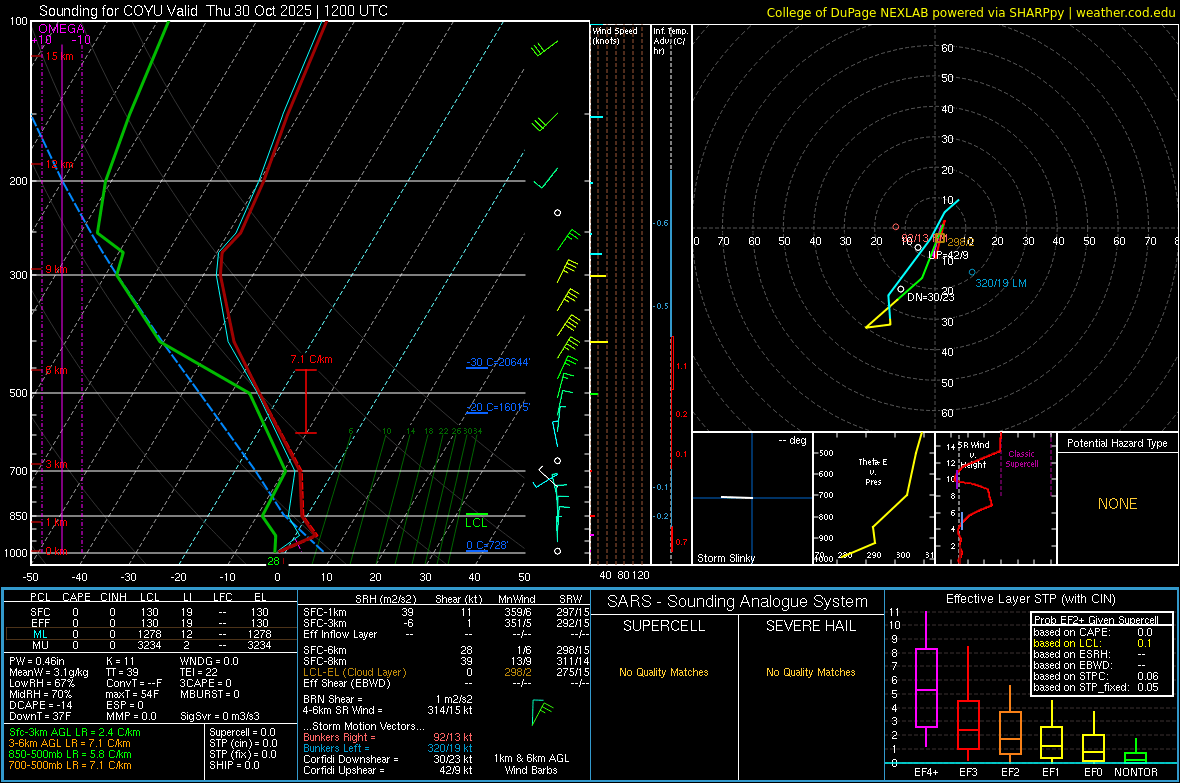Click the Effective Layer STP (with CIN) title

coord(1030,599)
